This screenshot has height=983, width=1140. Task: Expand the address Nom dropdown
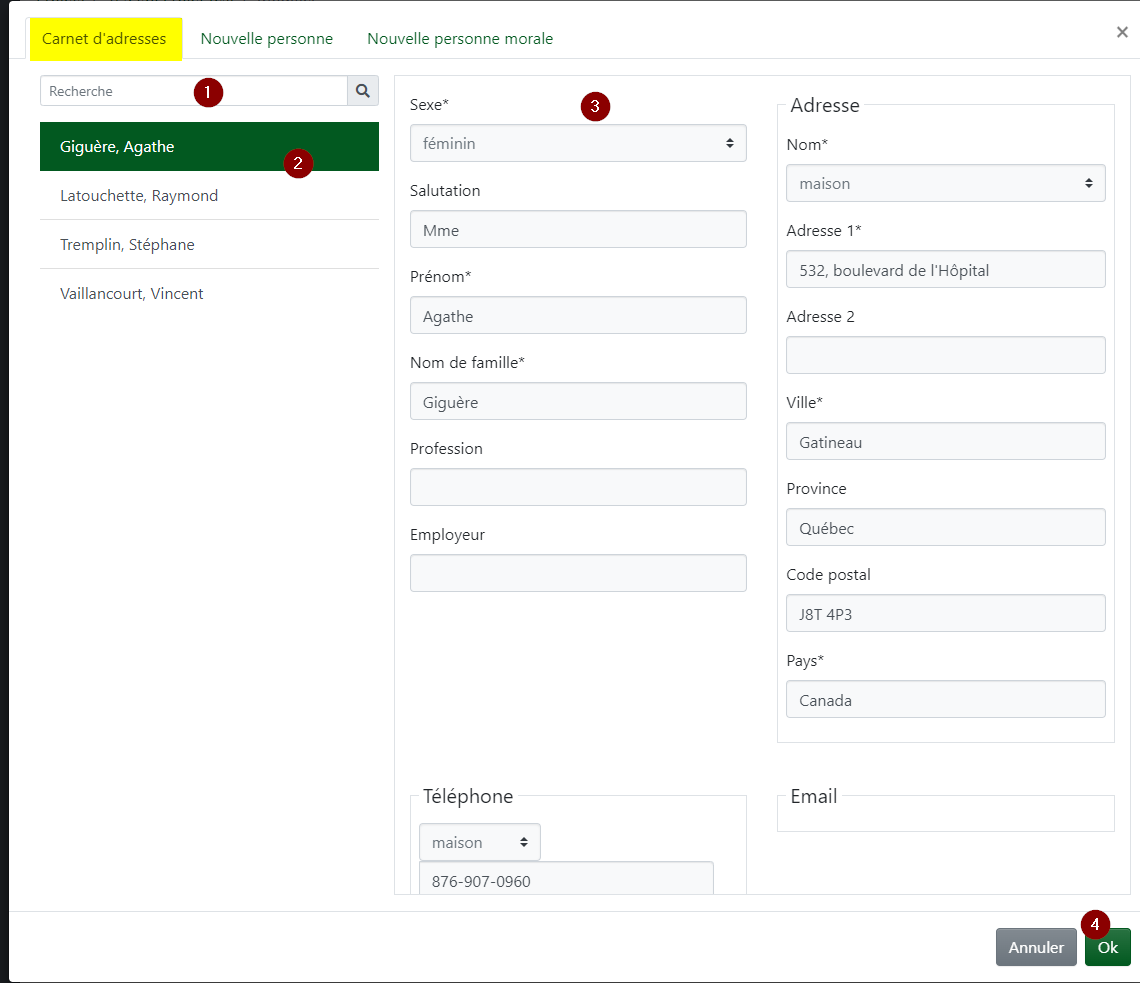pyautogui.click(x=945, y=184)
